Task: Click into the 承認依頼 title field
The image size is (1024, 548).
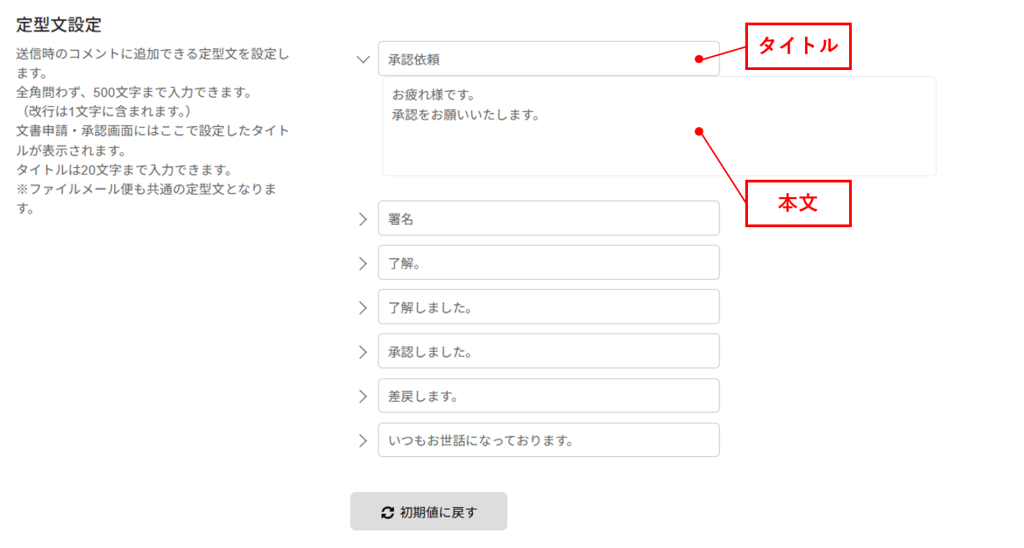Action: click(x=549, y=59)
